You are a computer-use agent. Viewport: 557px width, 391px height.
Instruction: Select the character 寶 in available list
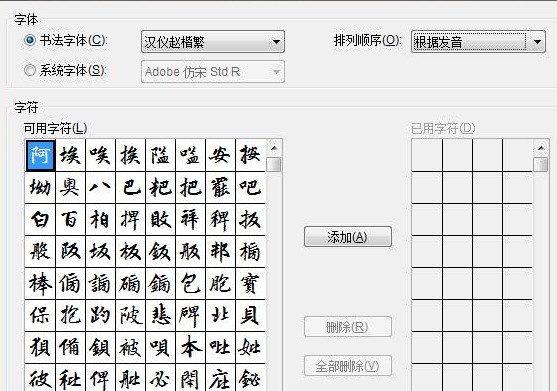coord(250,283)
